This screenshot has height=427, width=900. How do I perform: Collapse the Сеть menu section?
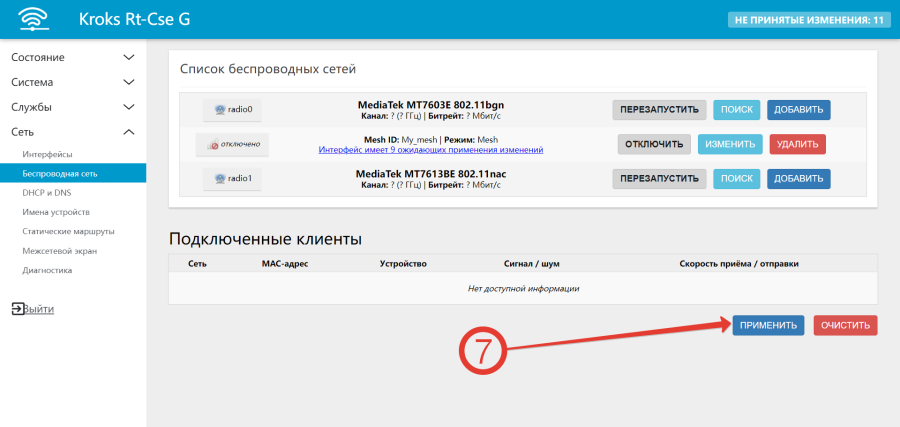(72, 132)
